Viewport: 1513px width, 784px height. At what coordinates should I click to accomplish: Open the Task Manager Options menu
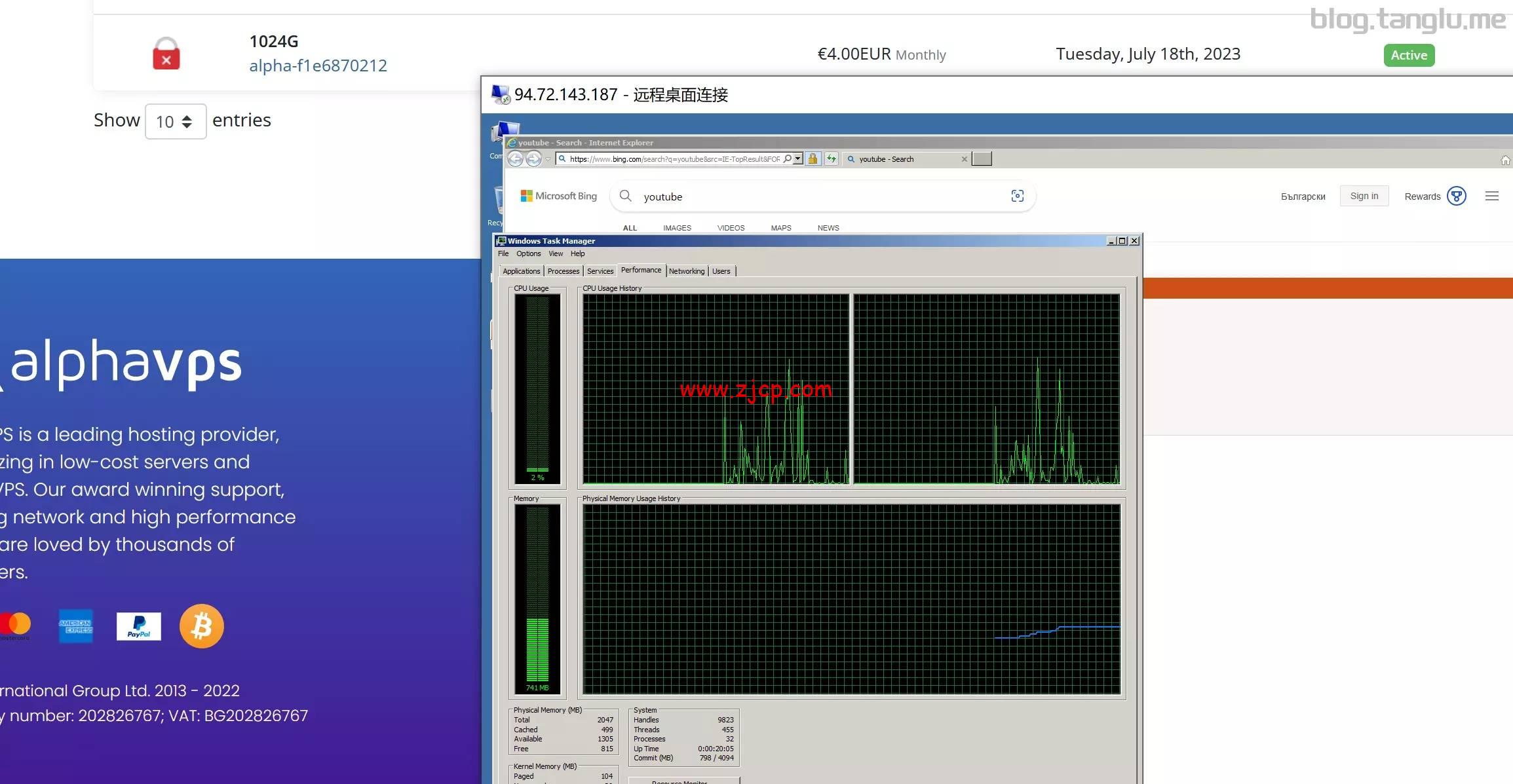(528, 253)
